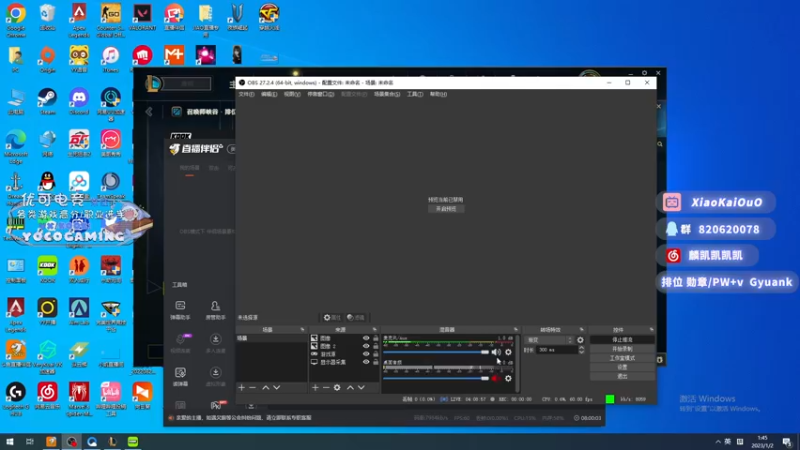Increase transition duration with up arrow
This screenshot has height=450, width=800.
tap(581, 348)
